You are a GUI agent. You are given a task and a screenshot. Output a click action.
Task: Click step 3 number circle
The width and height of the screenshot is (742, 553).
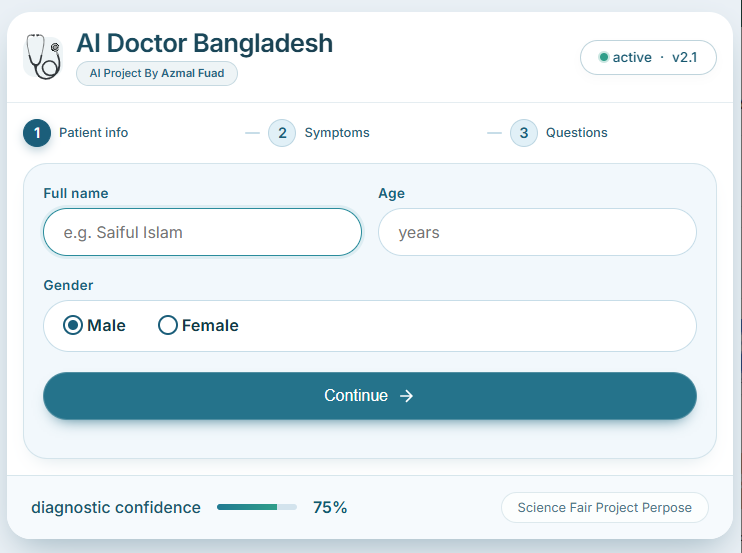click(x=524, y=133)
